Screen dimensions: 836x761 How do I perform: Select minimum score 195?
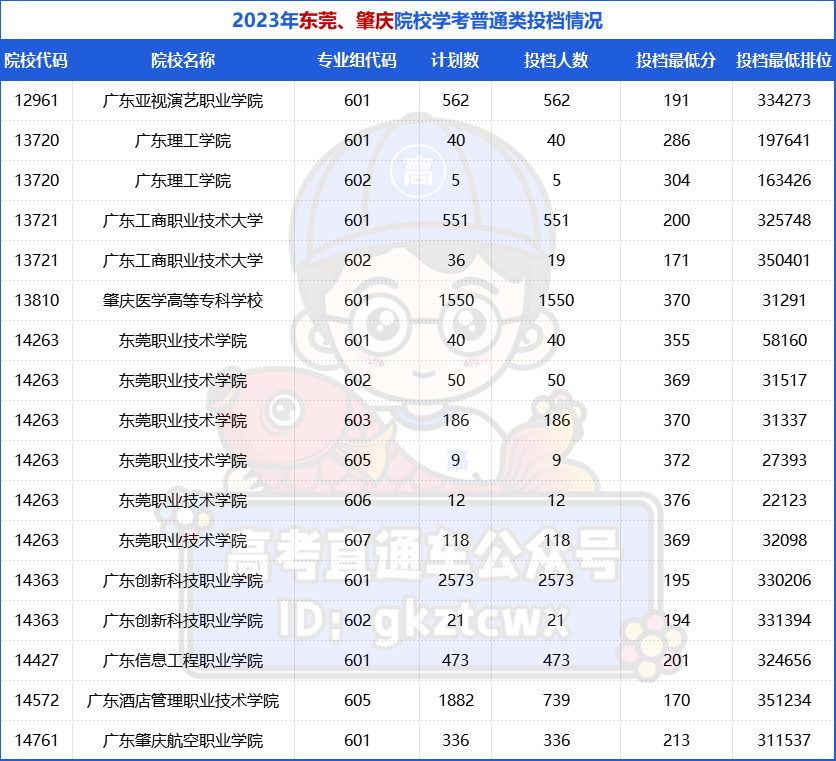tap(676, 580)
